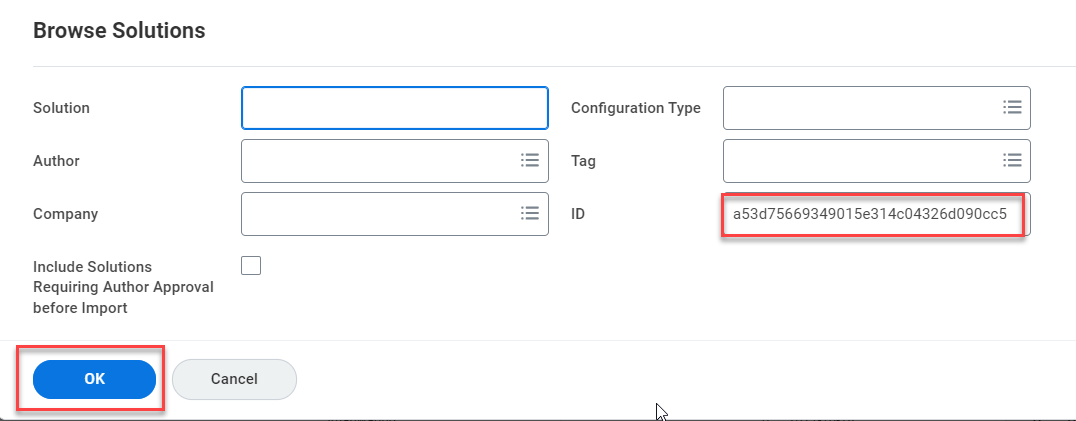
Task: Click the Company field label
Action: click(x=65, y=214)
